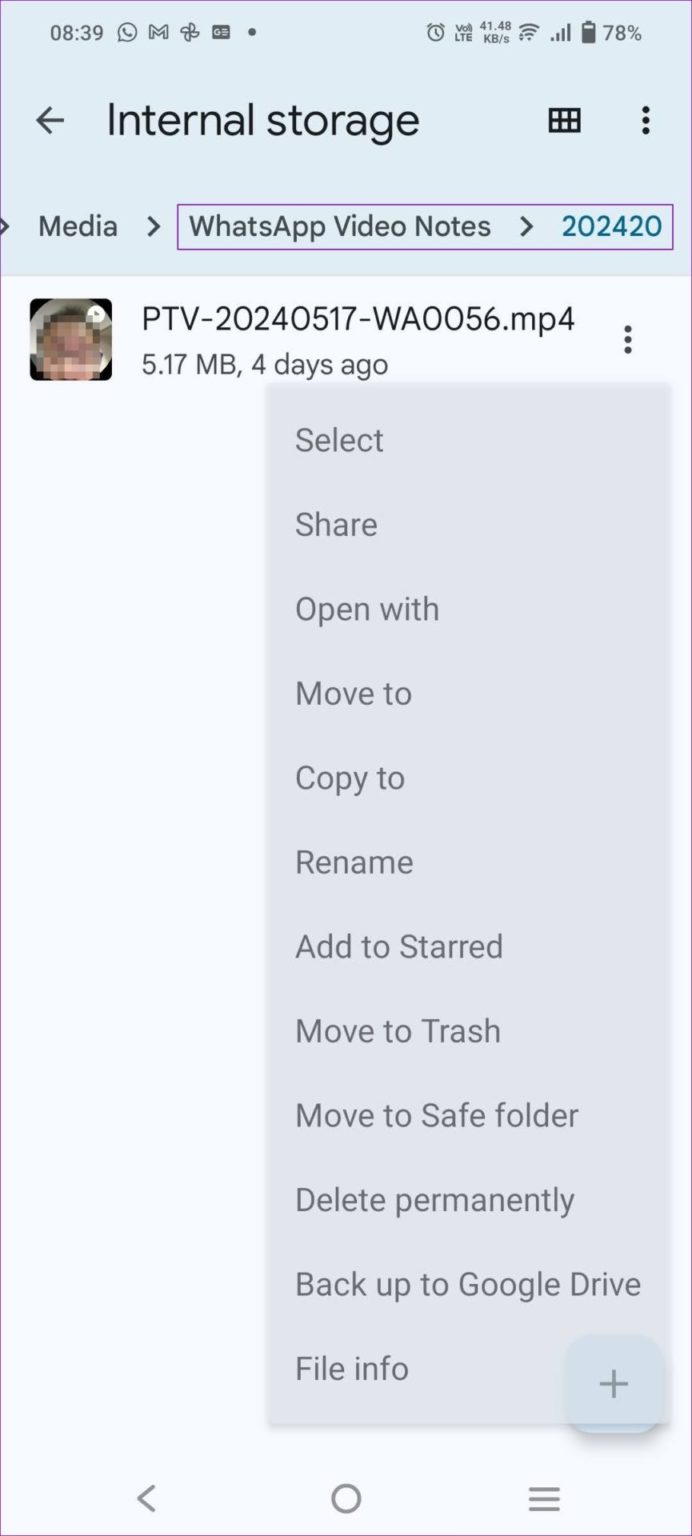The image size is (692, 1536).
Task: Move the file to Trash
Action: tap(397, 1030)
